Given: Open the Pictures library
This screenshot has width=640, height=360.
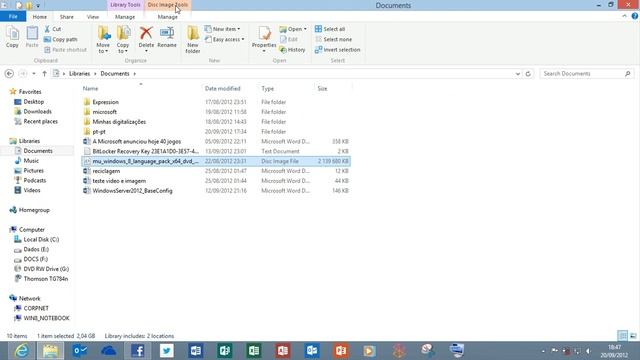Looking at the screenshot, I should 33,171.
